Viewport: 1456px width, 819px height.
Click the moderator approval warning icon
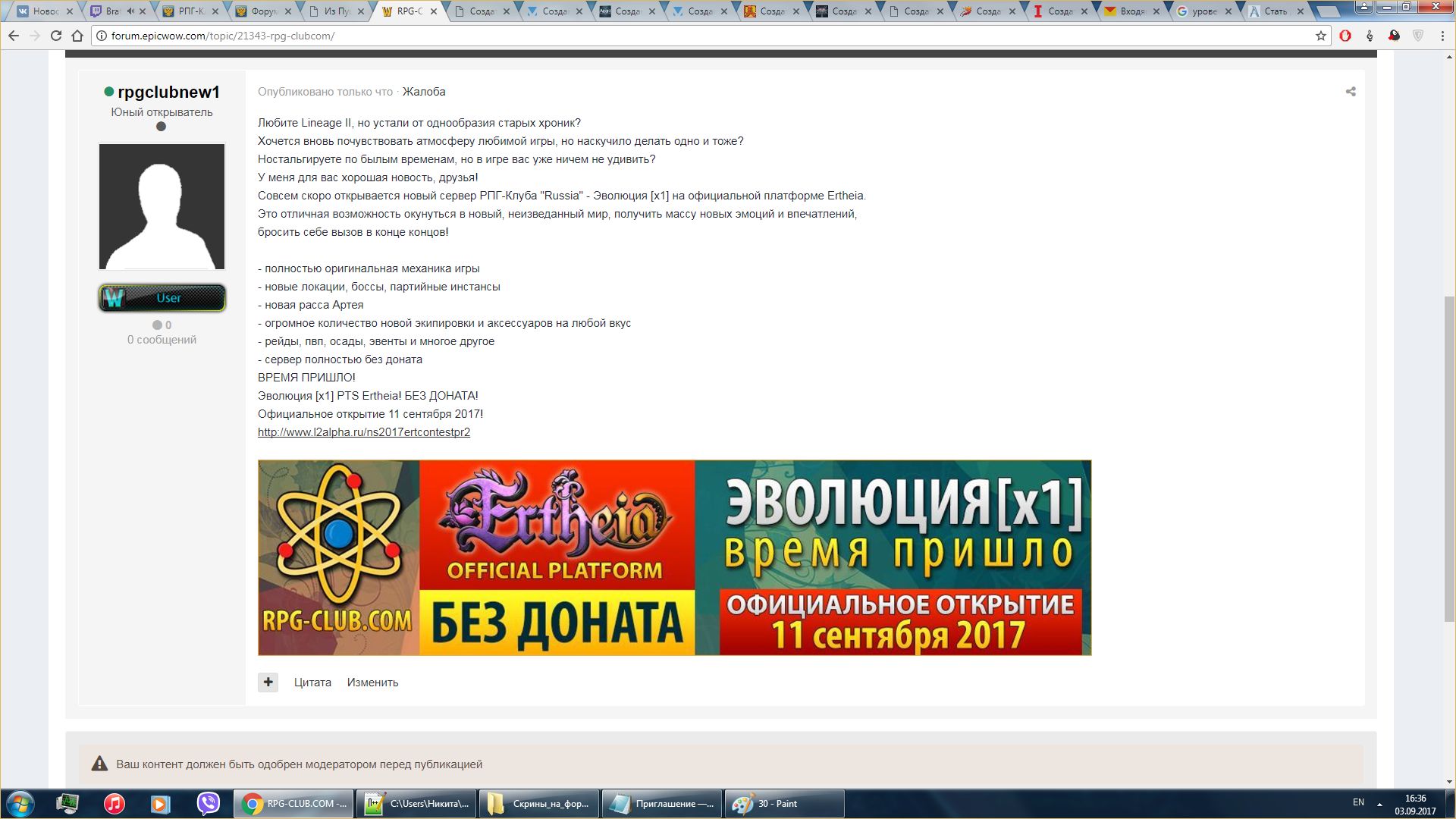[99, 764]
